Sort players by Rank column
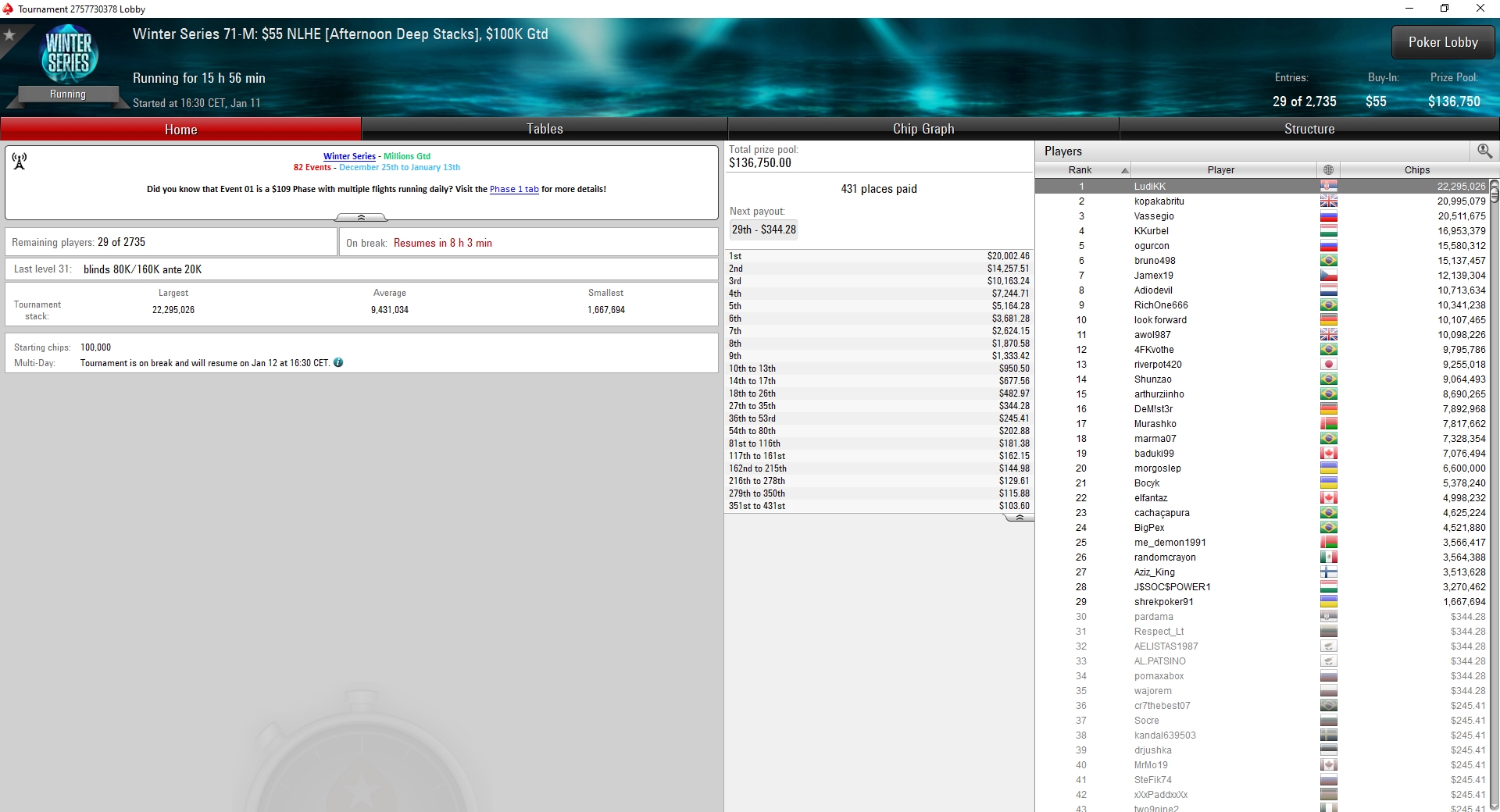1500x812 pixels. tap(1083, 169)
